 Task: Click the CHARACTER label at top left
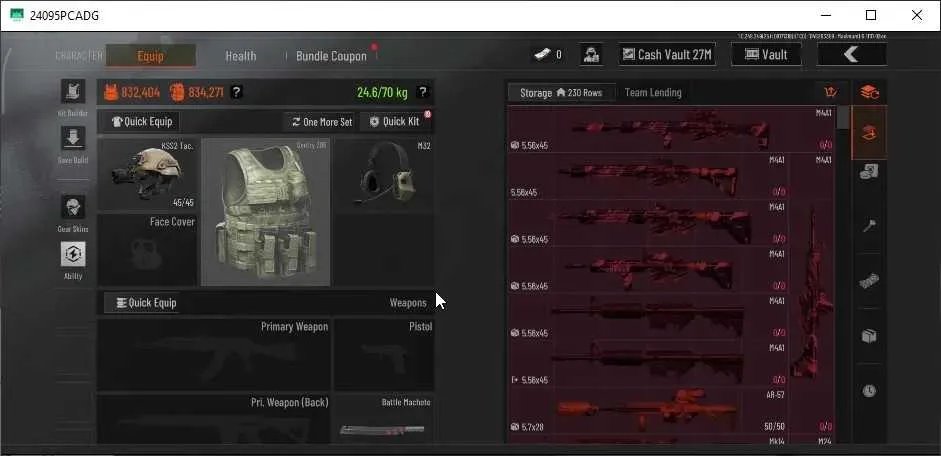tap(79, 56)
